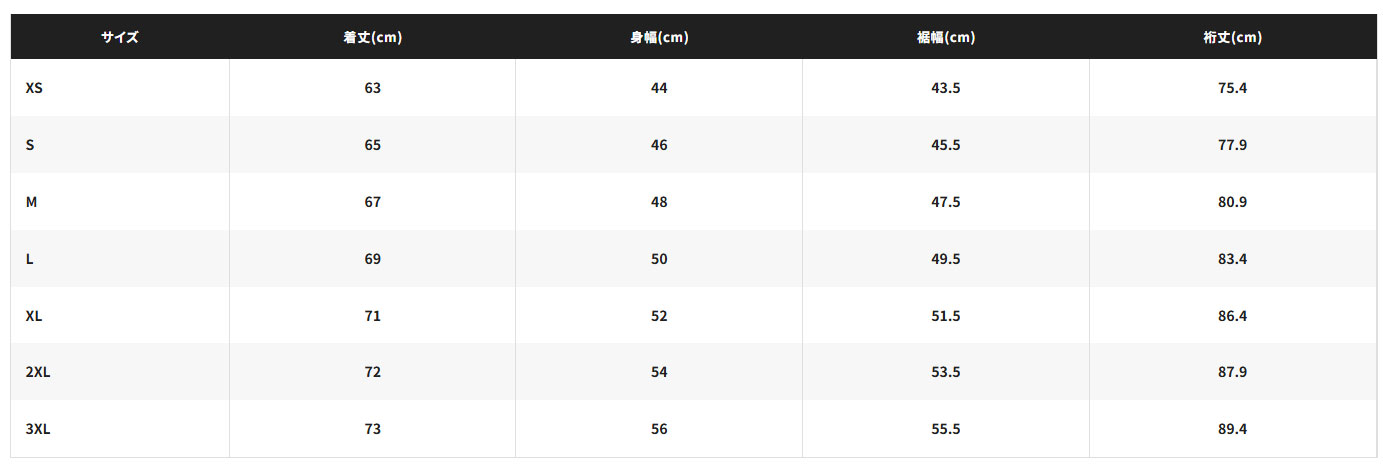The height and width of the screenshot is (467, 1383).
Task: Select the 2XL size row label
Action: pos(38,372)
